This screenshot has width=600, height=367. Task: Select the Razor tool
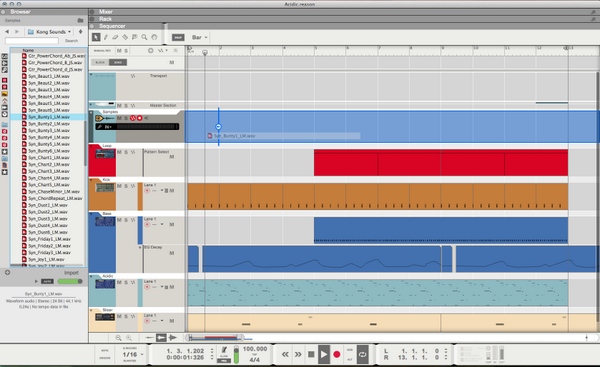[x=125, y=37]
